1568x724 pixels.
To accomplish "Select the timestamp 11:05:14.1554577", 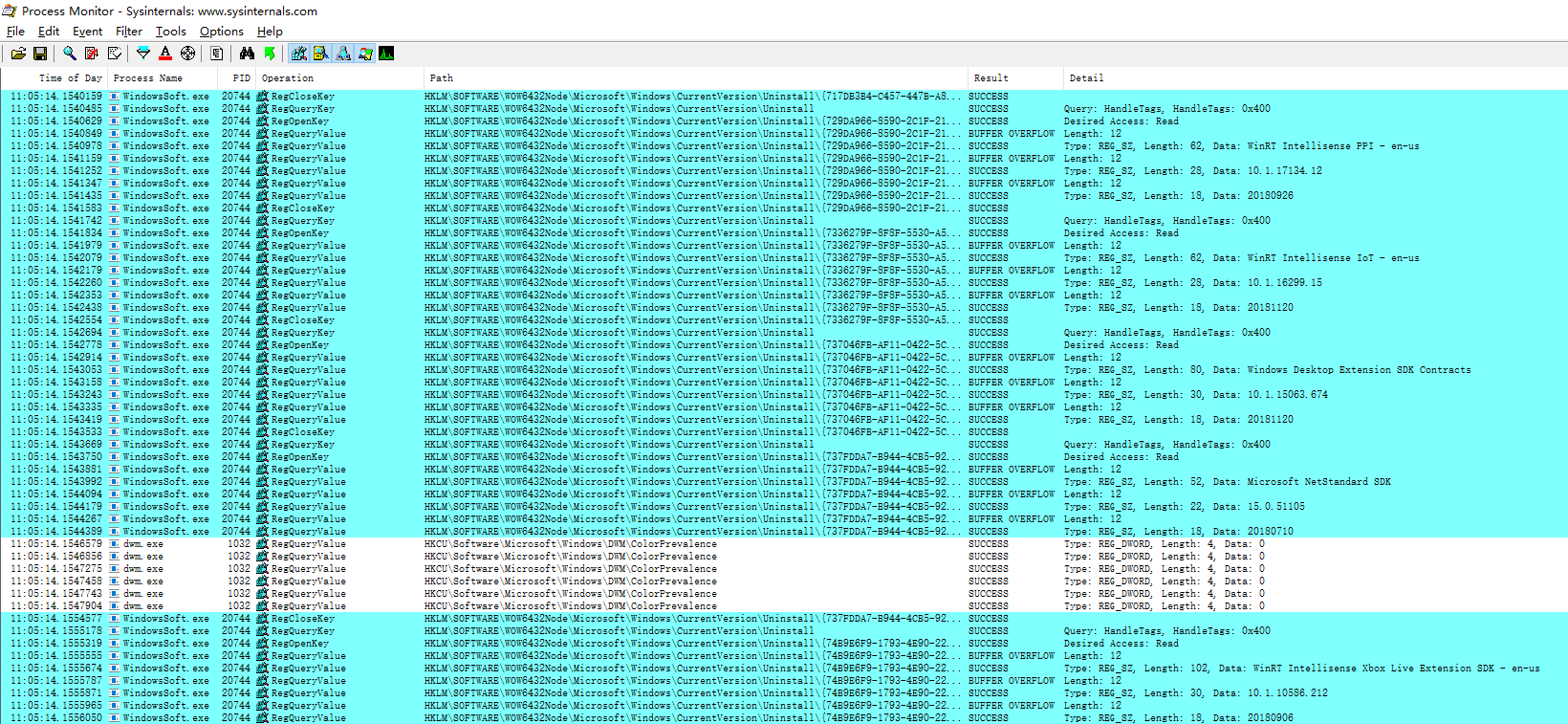I will (56, 619).
